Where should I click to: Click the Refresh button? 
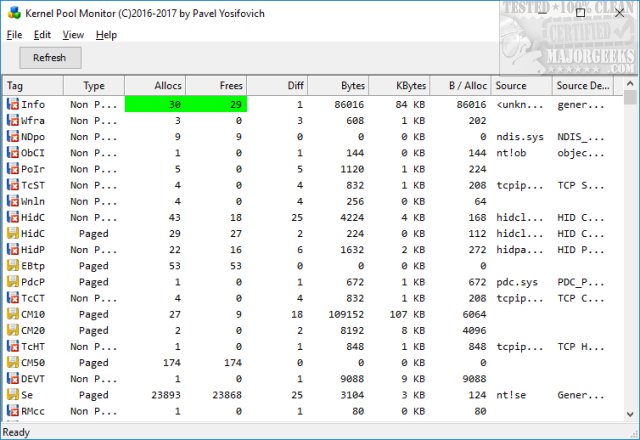point(50,58)
